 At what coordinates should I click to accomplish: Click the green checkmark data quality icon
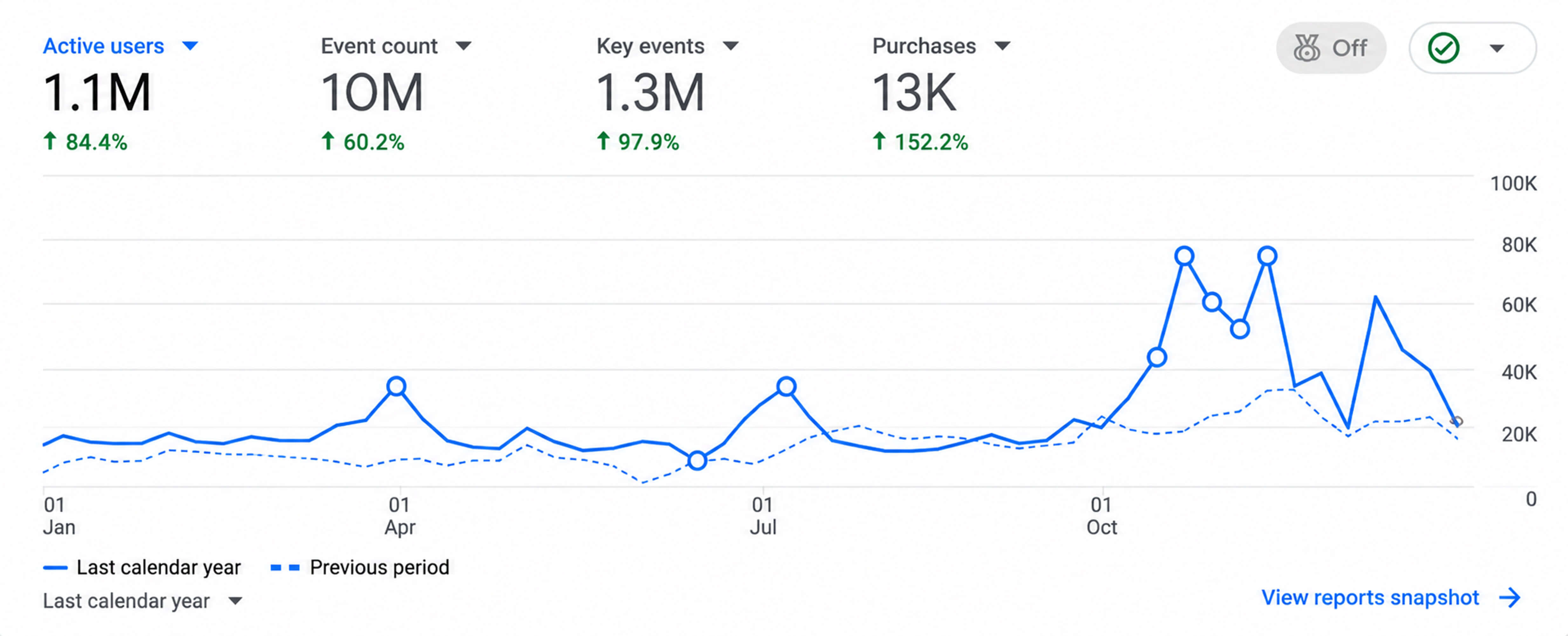[x=1443, y=48]
